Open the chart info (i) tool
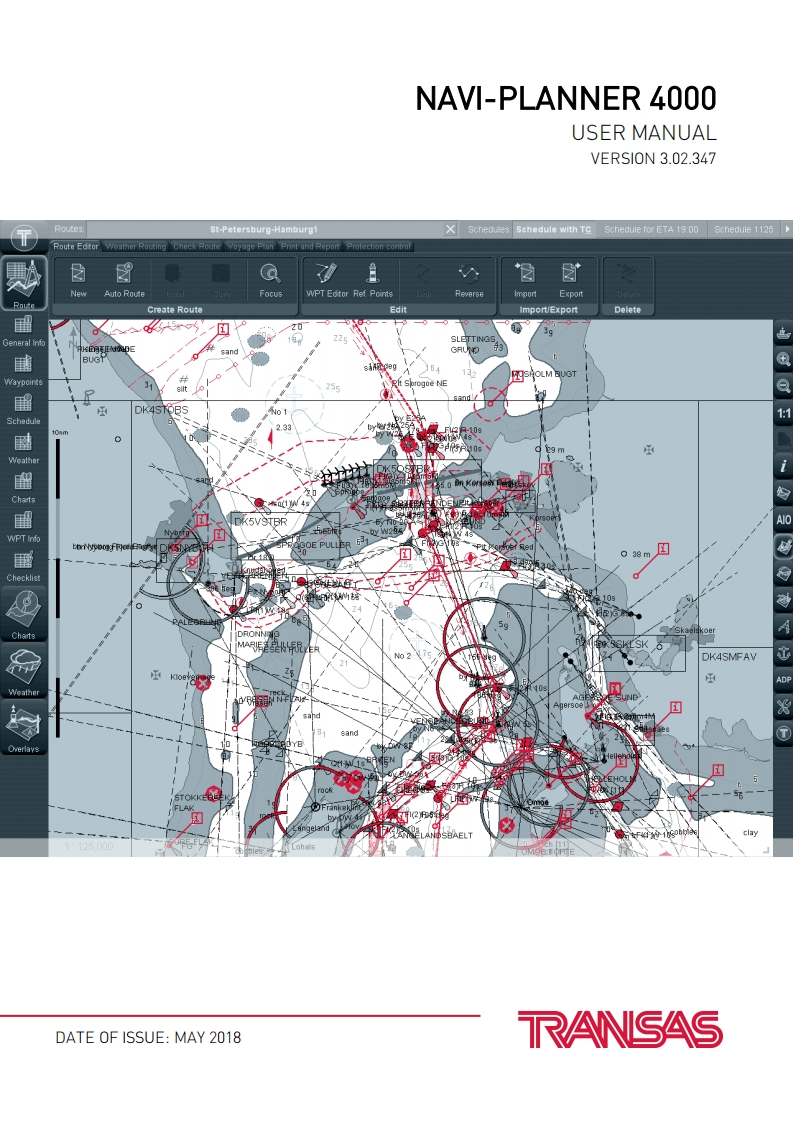 [784, 467]
